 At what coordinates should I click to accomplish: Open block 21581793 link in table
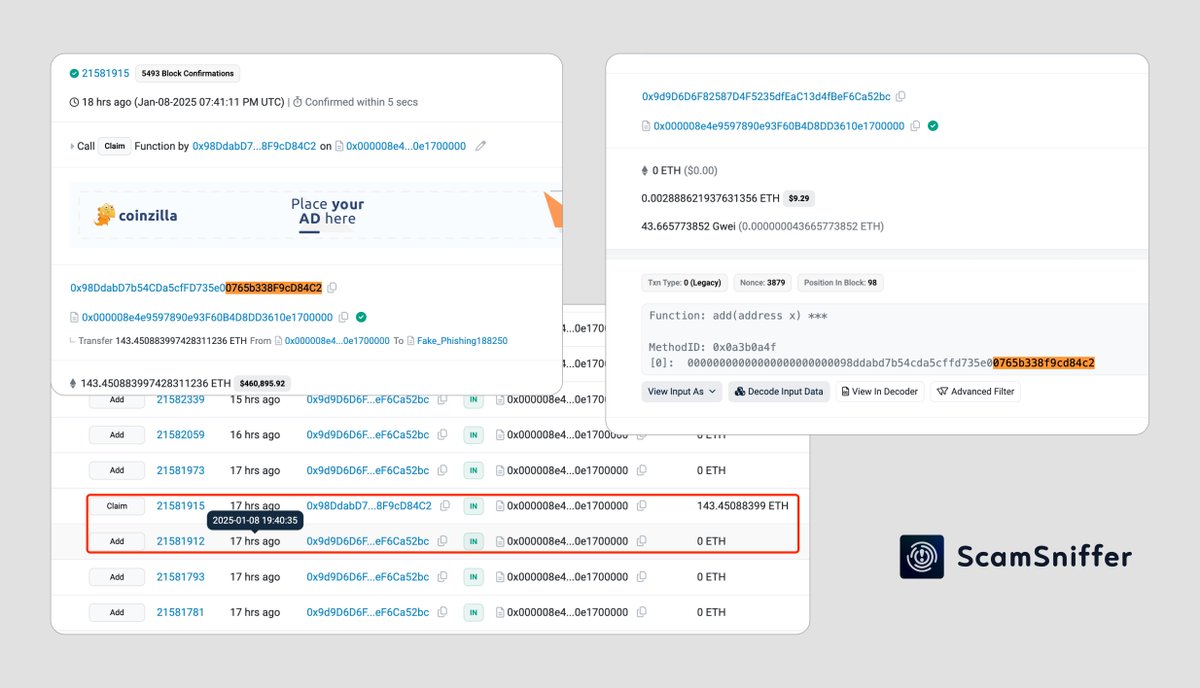[x=180, y=577]
